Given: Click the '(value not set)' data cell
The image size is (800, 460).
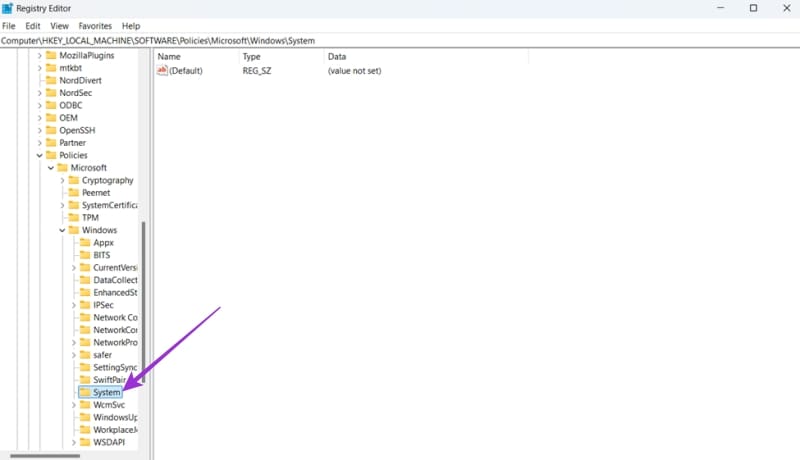Looking at the screenshot, I should point(354,71).
